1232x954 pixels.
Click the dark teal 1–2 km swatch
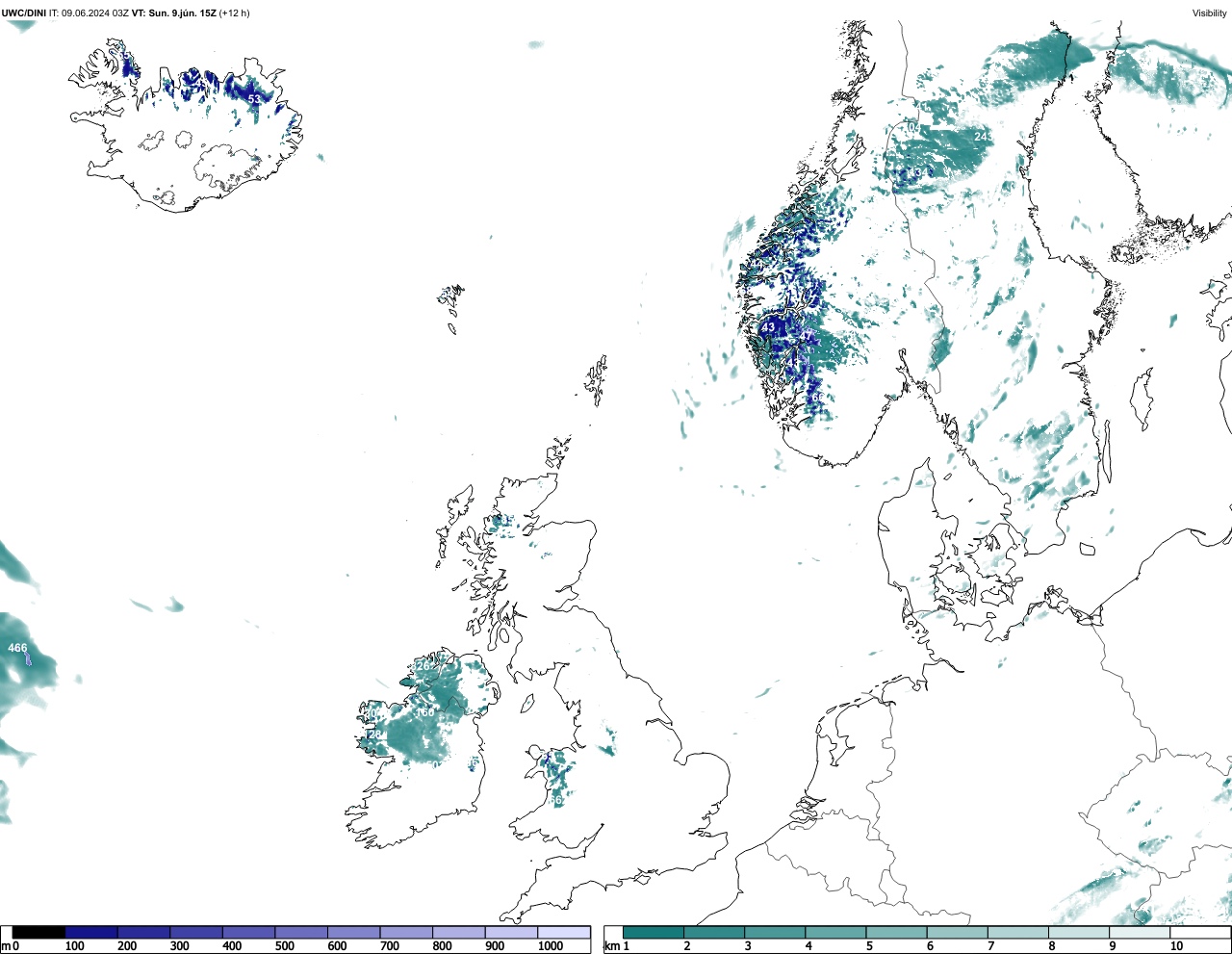[654, 932]
